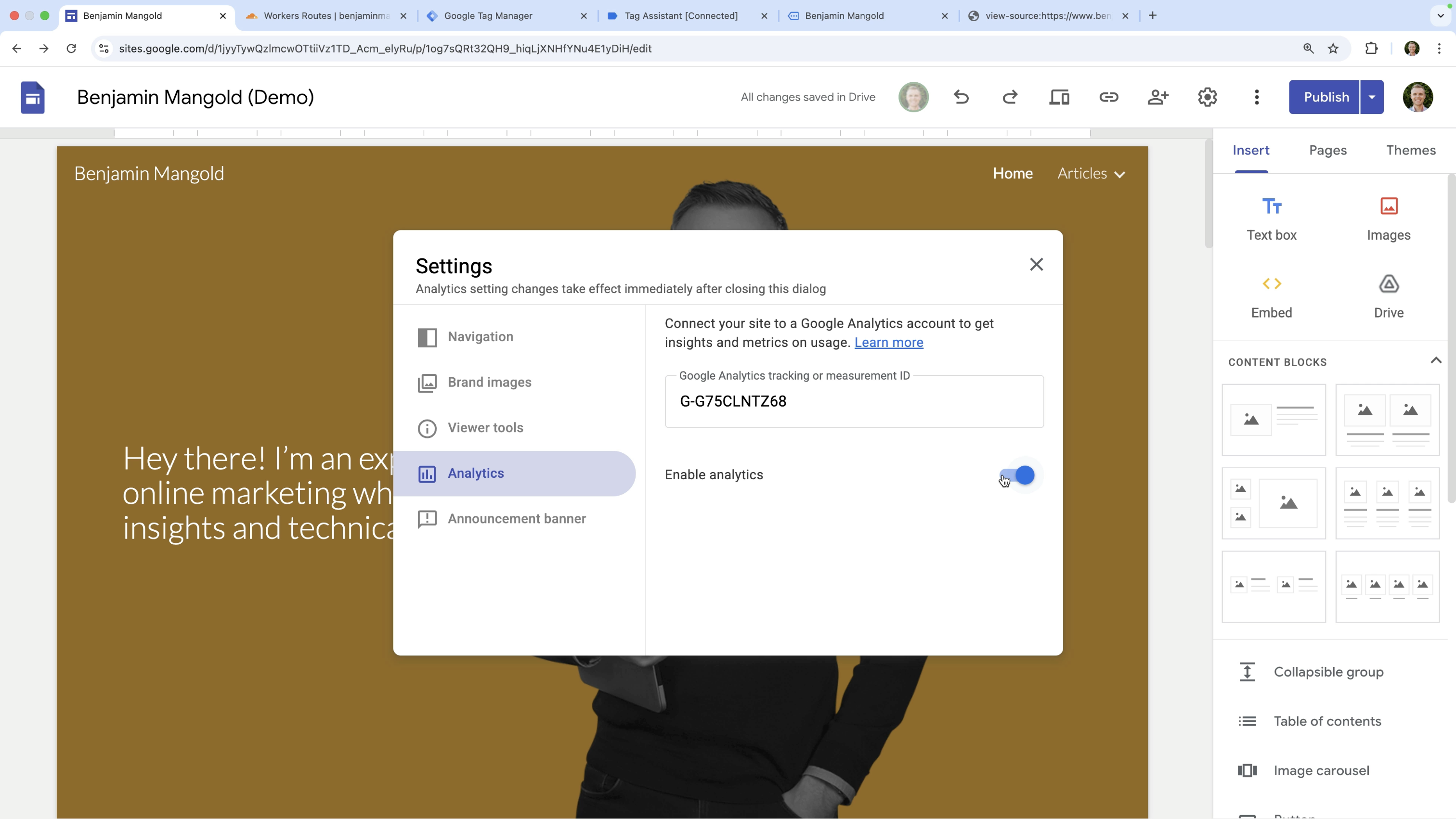Insert three-column image content block
This screenshot has width=1456, height=819.
[1387, 503]
